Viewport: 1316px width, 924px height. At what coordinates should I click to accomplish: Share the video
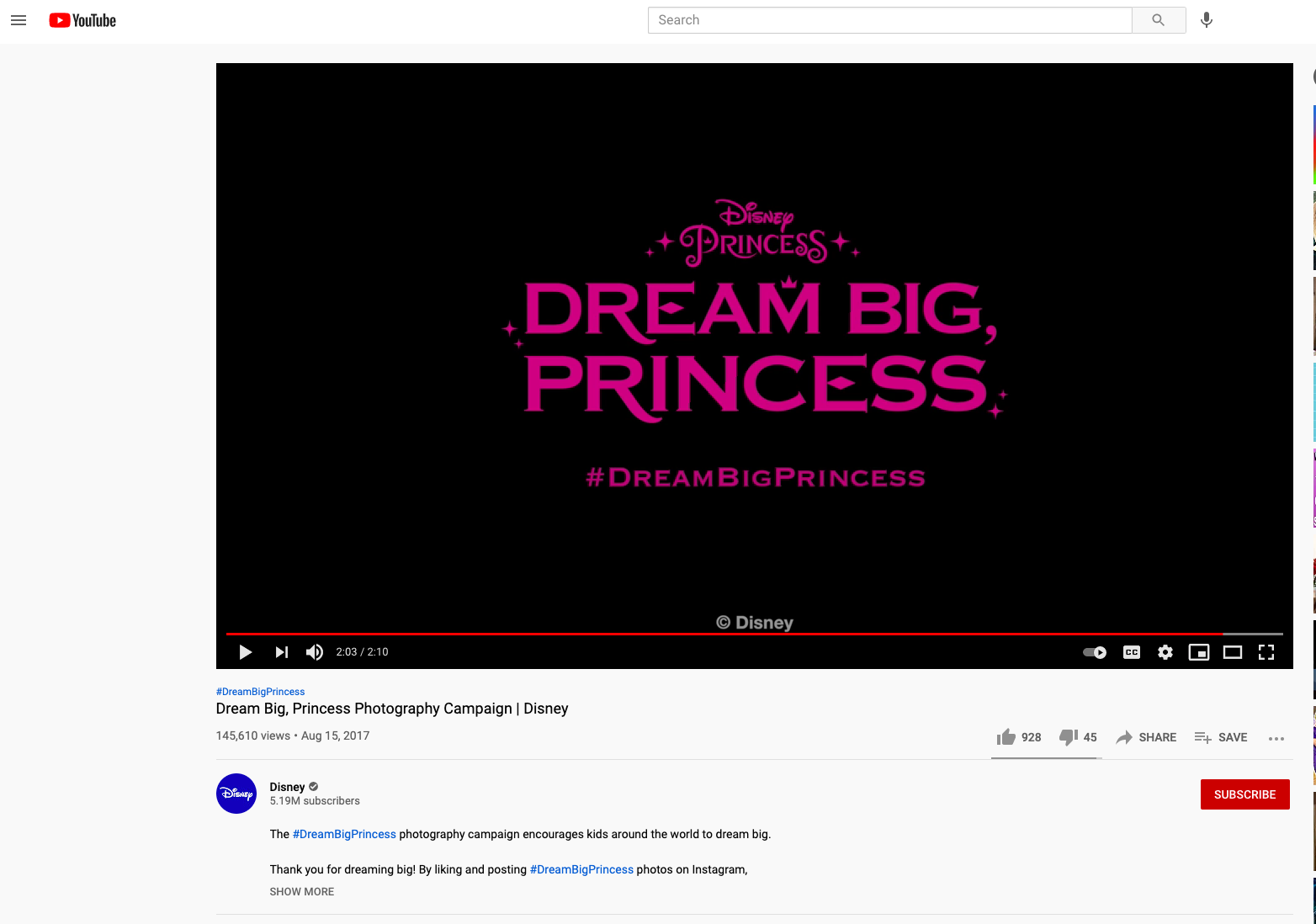pyautogui.click(x=1146, y=737)
